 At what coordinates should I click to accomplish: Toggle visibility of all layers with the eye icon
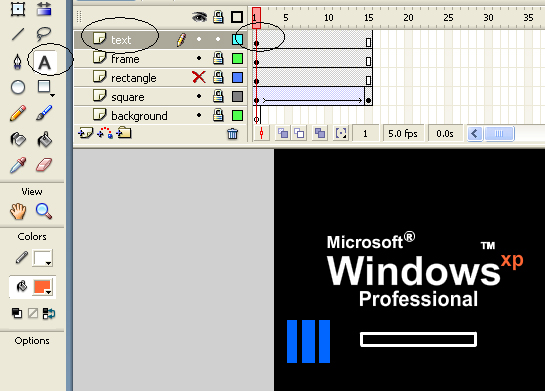tap(200, 16)
